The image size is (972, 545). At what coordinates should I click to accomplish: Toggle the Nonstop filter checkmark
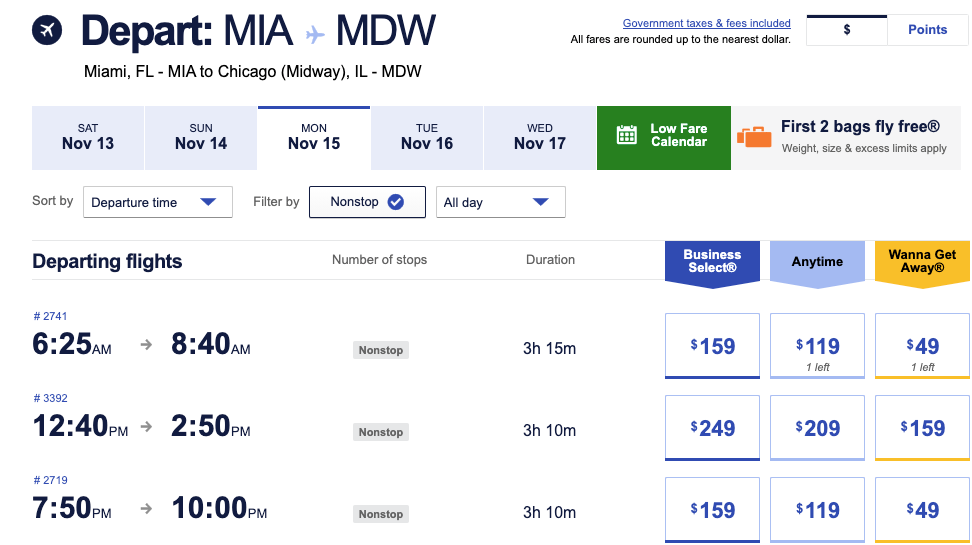point(395,202)
